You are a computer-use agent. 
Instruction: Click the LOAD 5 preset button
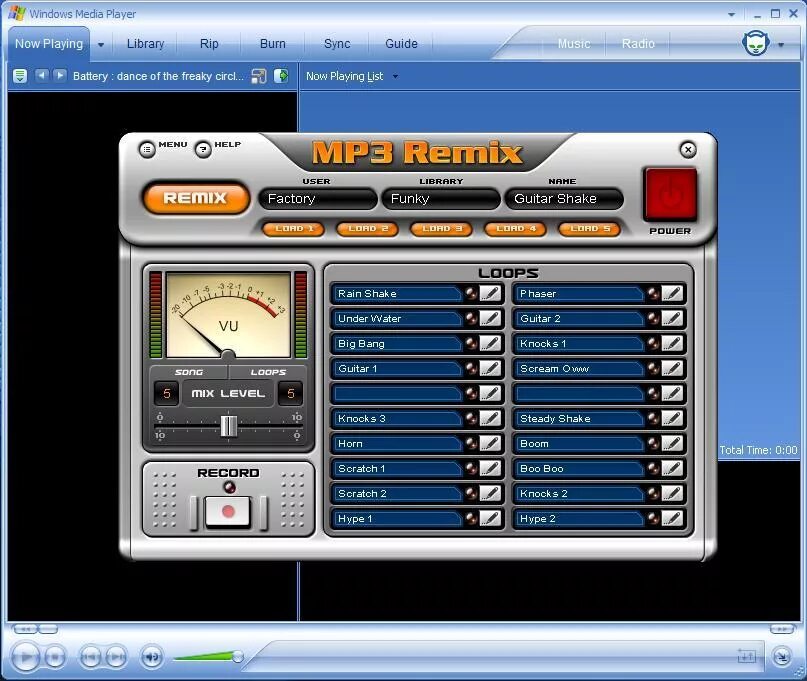(589, 229)
